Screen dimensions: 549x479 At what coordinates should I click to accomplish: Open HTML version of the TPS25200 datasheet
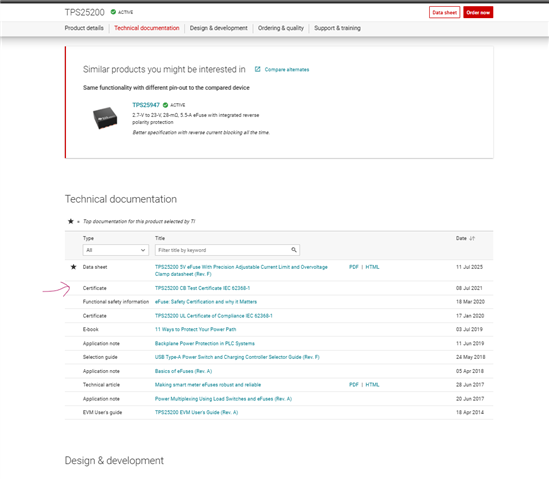[372, 267]
